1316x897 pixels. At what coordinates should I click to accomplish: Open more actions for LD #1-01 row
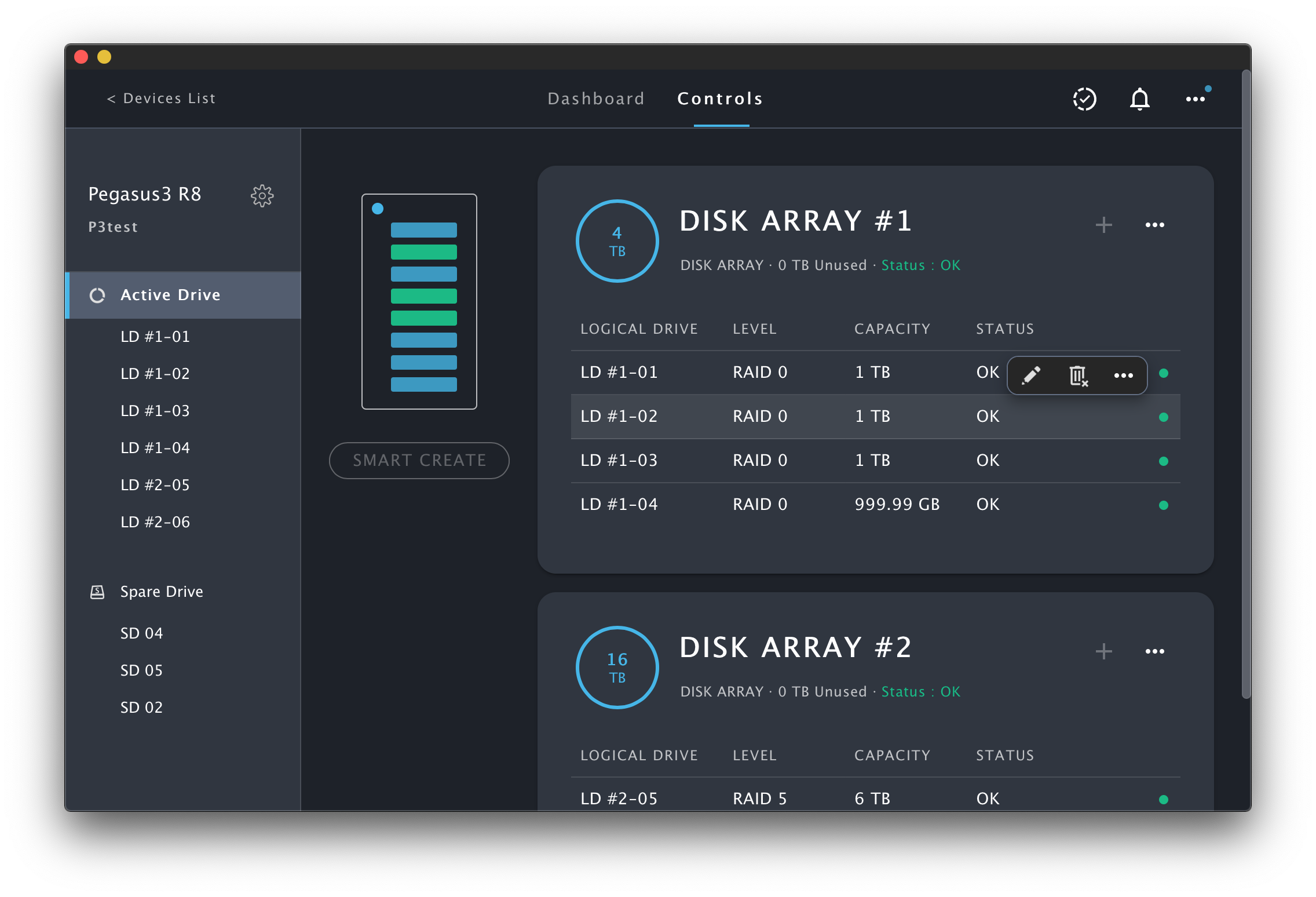[x=1123, y=375]
